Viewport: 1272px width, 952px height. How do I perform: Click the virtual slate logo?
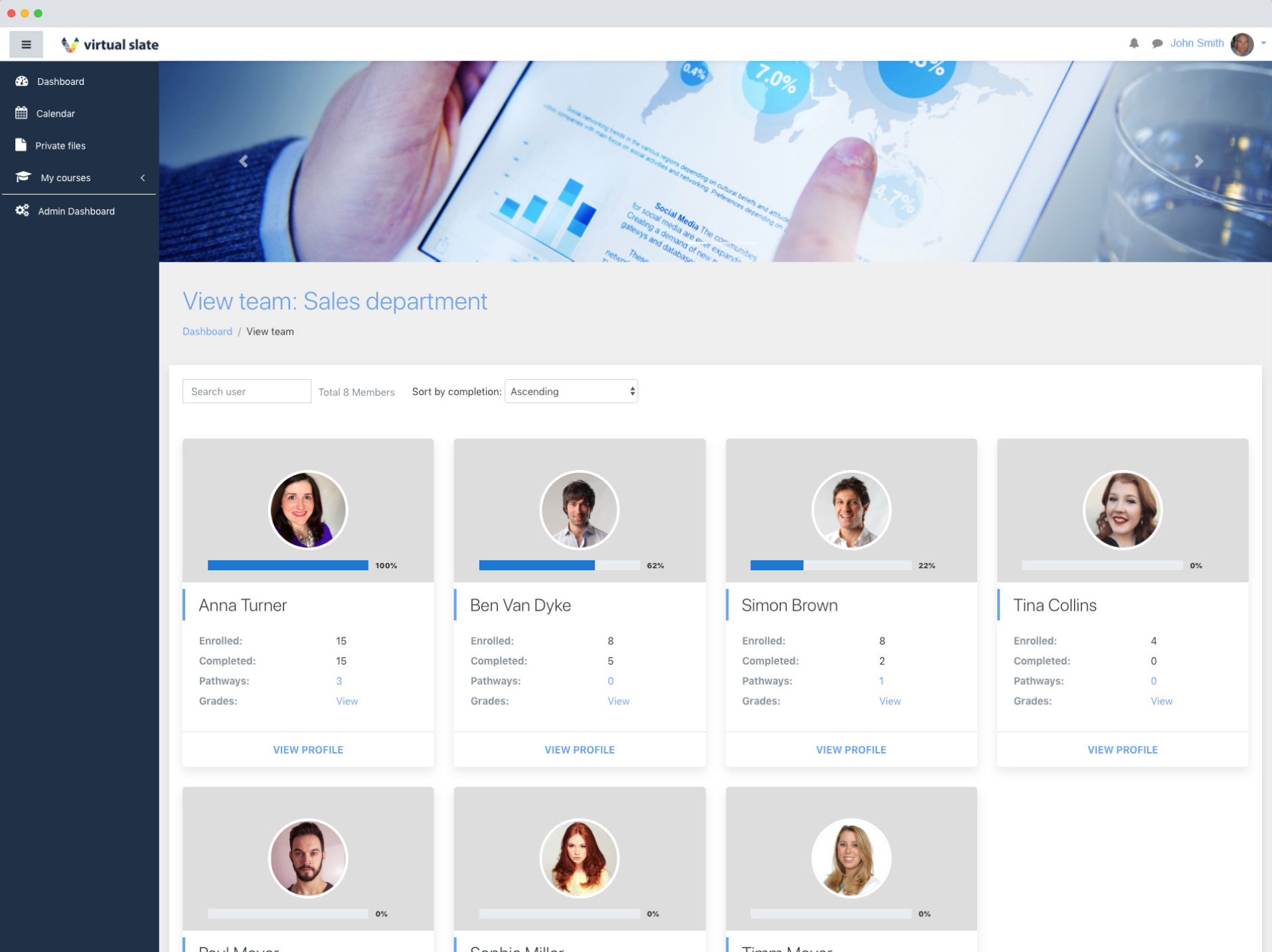(110, 44)
